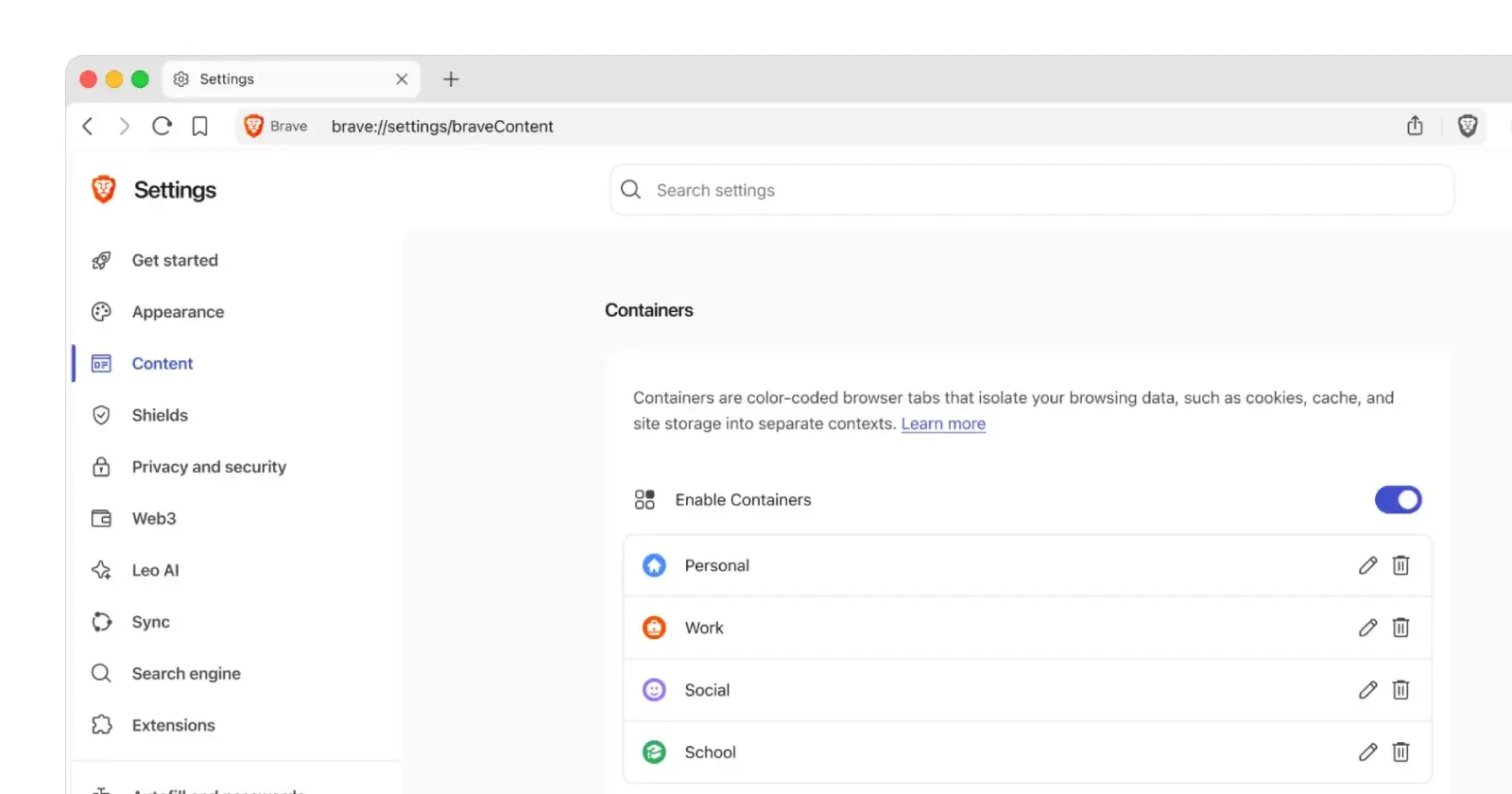Viewport: 1512px width, 794px height.
Task: Click the School container name
Action: [x=710, y=752]
